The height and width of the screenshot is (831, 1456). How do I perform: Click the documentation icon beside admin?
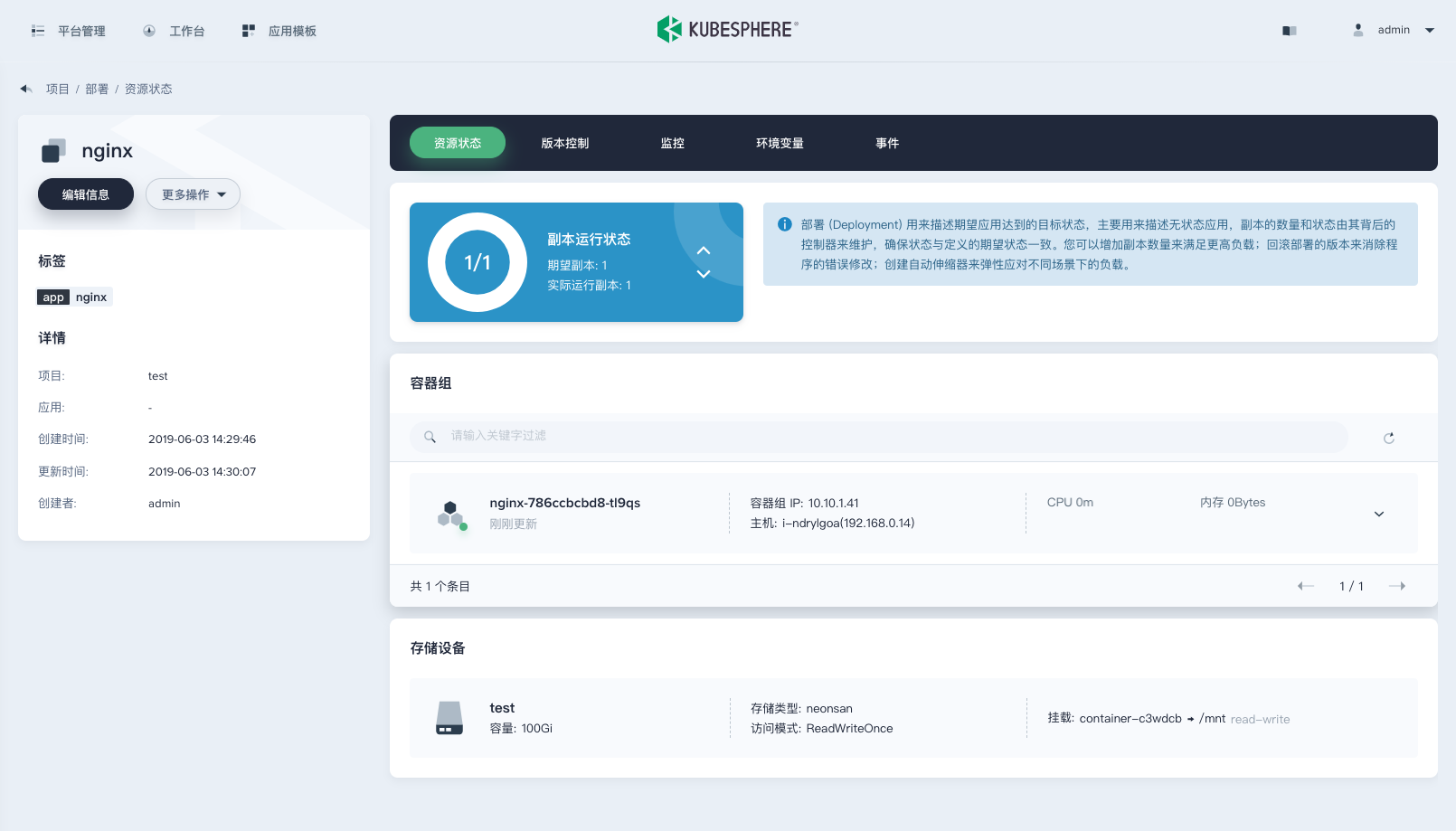click(x=1290, y=31)
